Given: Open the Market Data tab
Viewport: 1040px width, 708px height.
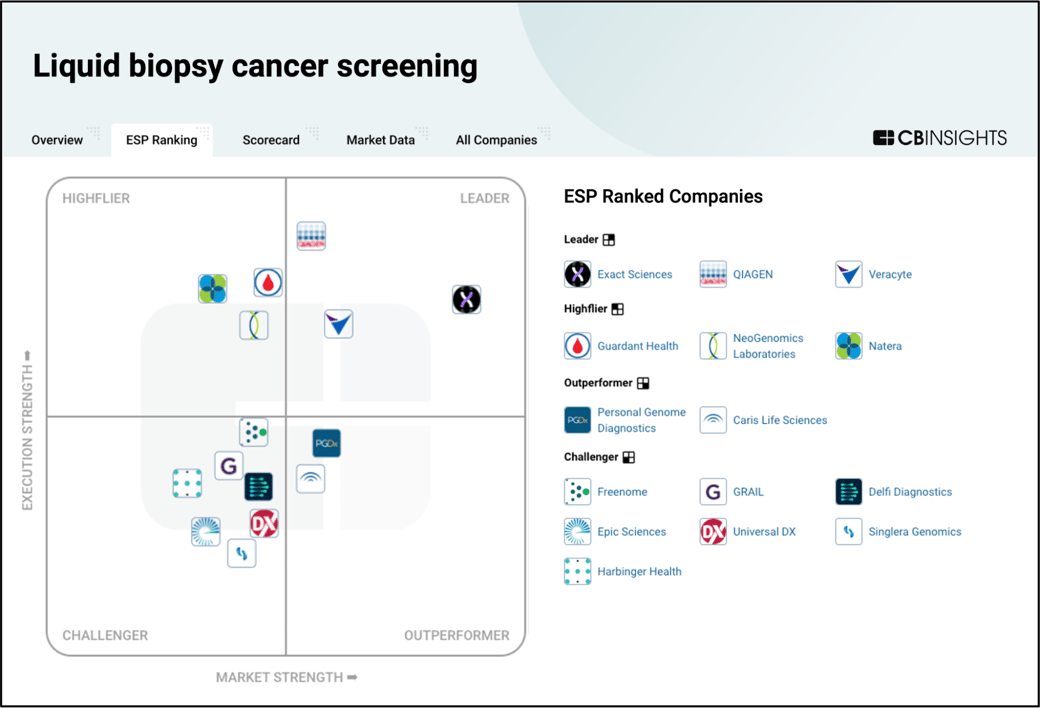Looking at the screenshot, I should tap(381, 140).
